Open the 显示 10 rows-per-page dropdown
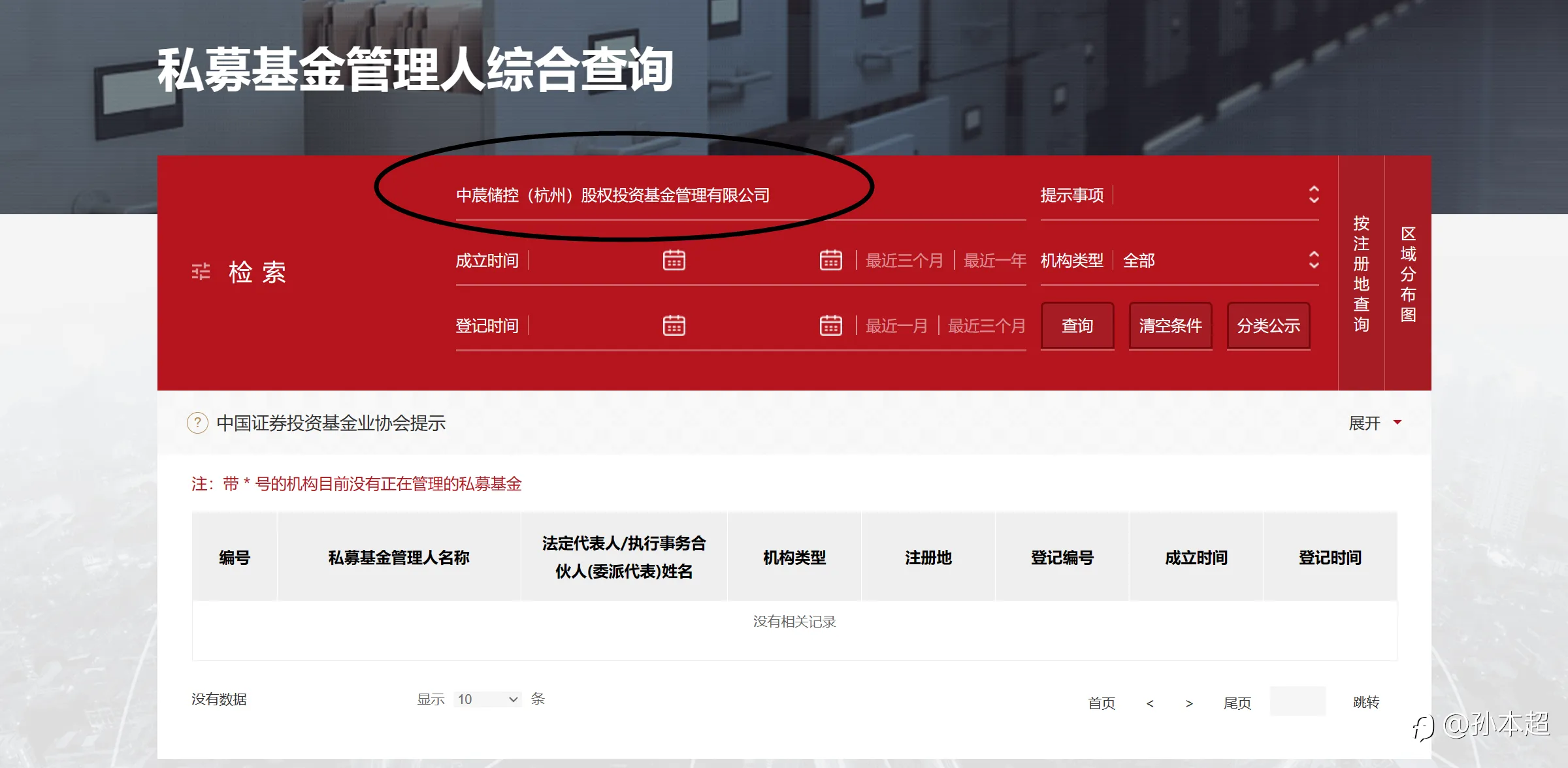 (x=487, y=699)
